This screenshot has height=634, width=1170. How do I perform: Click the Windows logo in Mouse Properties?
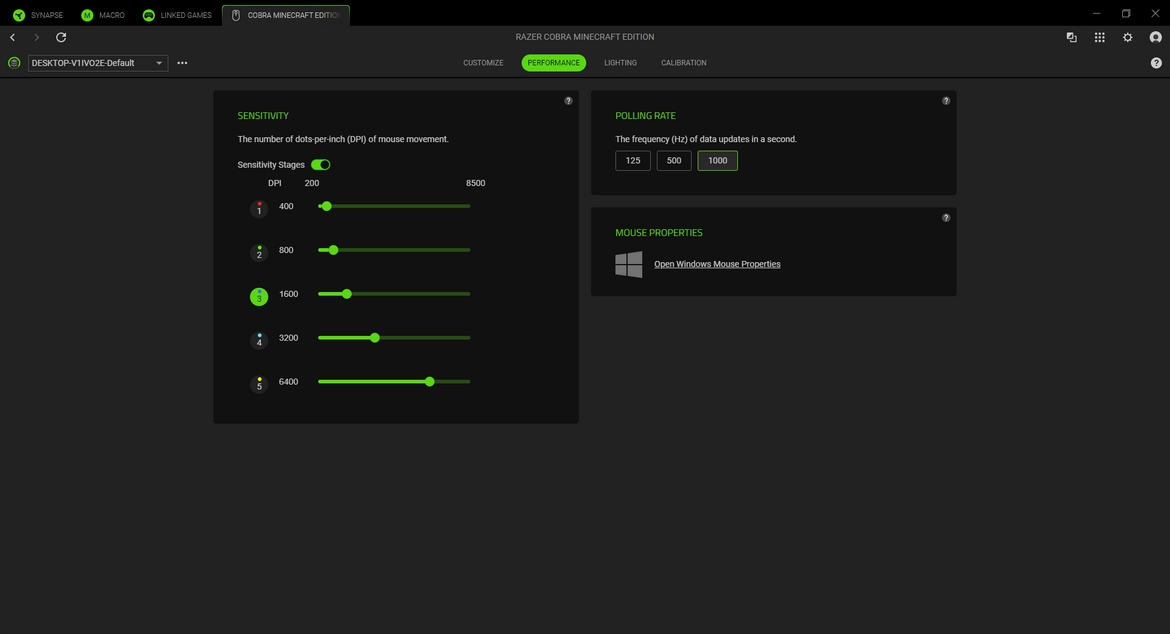(629, 264)
